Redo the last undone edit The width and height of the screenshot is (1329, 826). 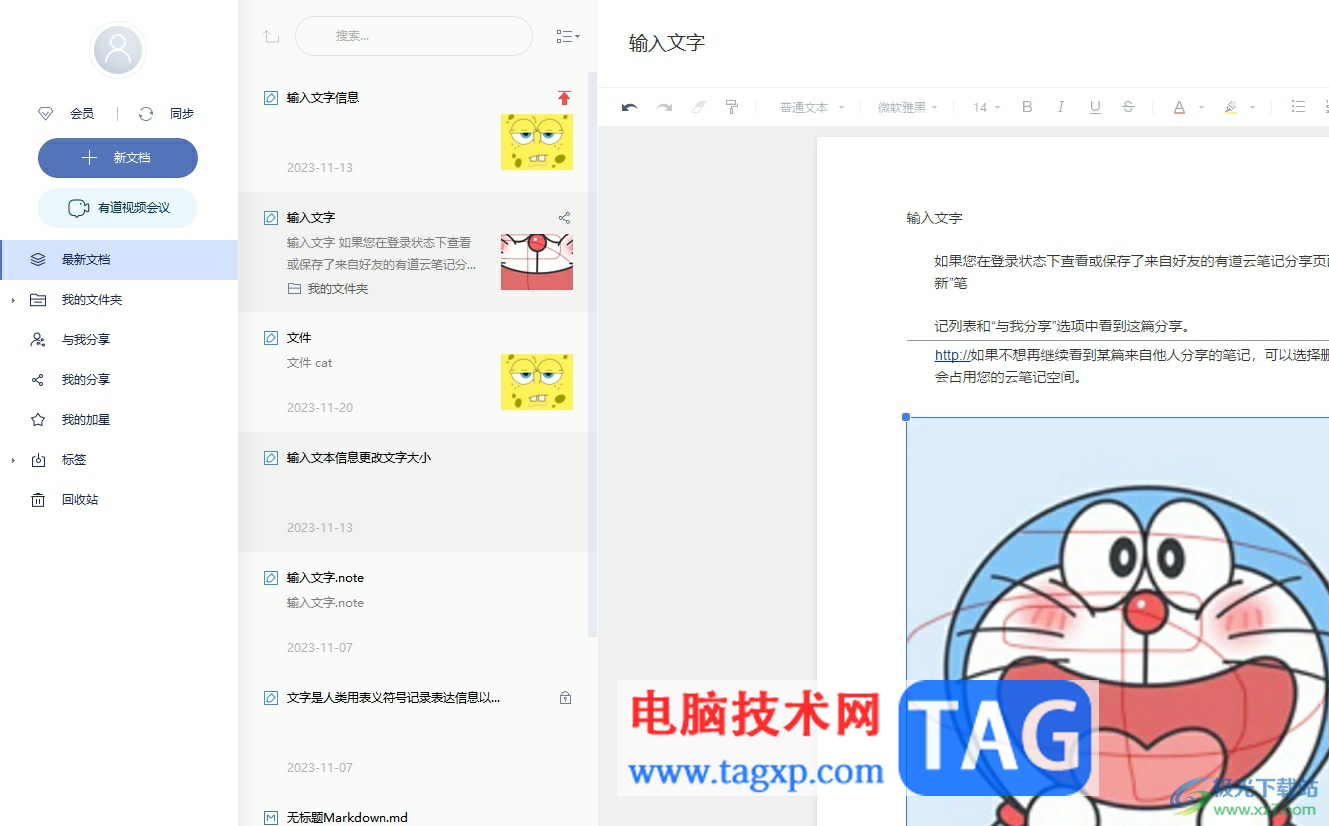pyautogui.click(x=664, y=107)
